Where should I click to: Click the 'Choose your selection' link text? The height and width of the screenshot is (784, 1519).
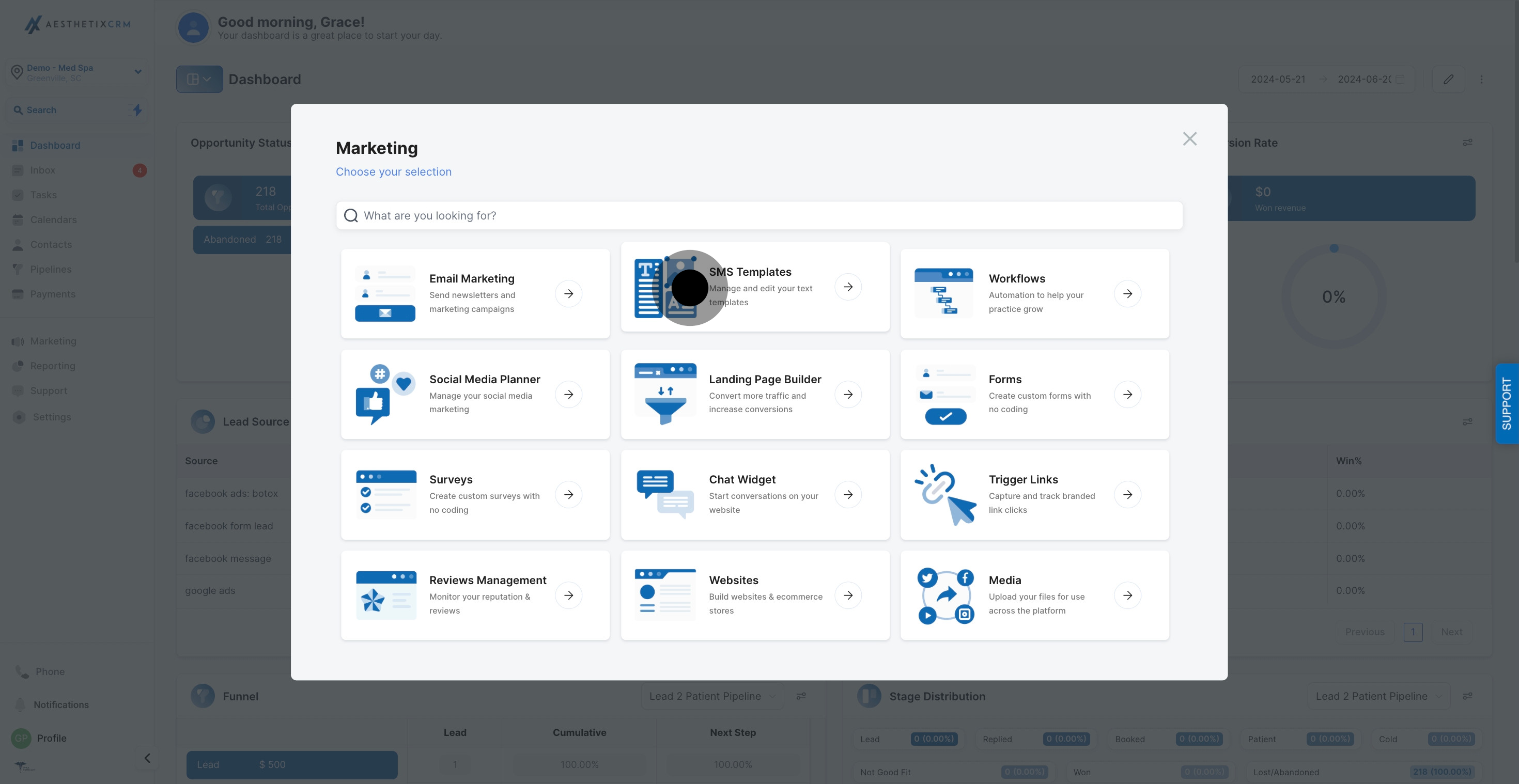(x=393, y=171)
